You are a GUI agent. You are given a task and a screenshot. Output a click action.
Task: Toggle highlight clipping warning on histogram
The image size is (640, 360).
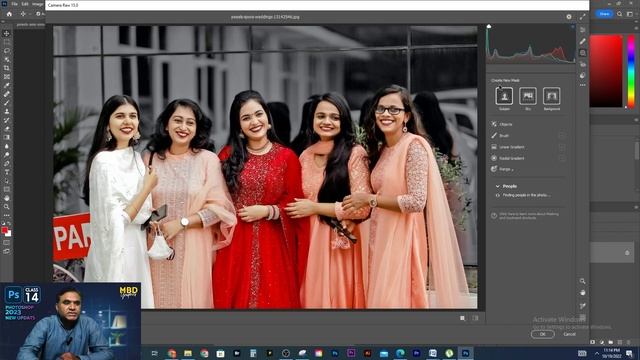[573, 27]
